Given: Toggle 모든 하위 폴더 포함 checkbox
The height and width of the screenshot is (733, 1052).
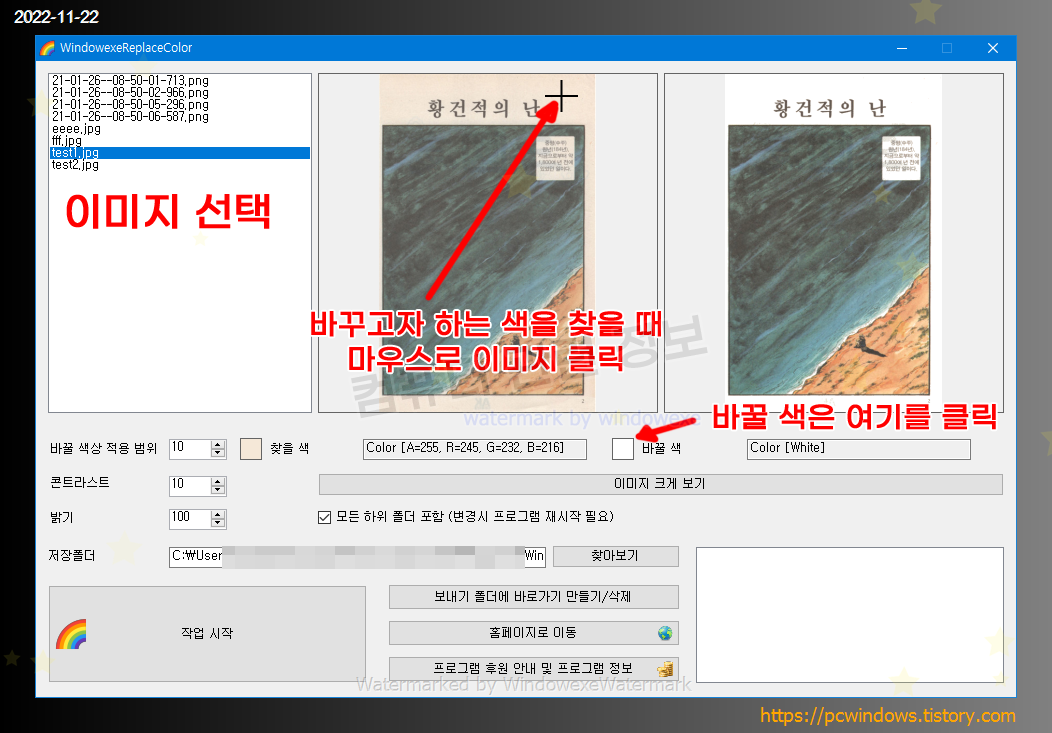Looking at the screenshot, I should [x=325, y=517].
